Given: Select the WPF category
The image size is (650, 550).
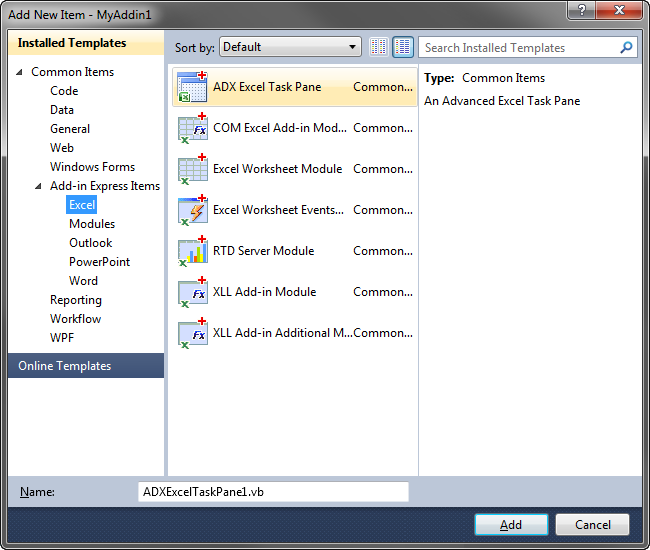Looking at the screenshot, I should click(62, 339).
